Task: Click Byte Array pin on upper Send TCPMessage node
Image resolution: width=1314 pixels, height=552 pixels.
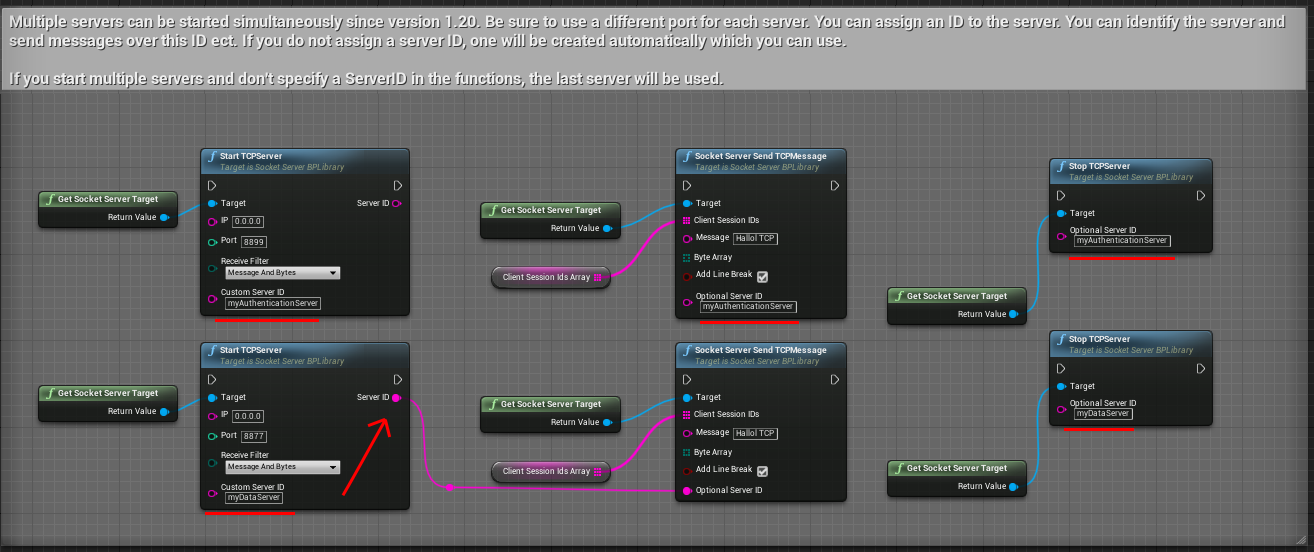Action: click(x=687, y=257)
